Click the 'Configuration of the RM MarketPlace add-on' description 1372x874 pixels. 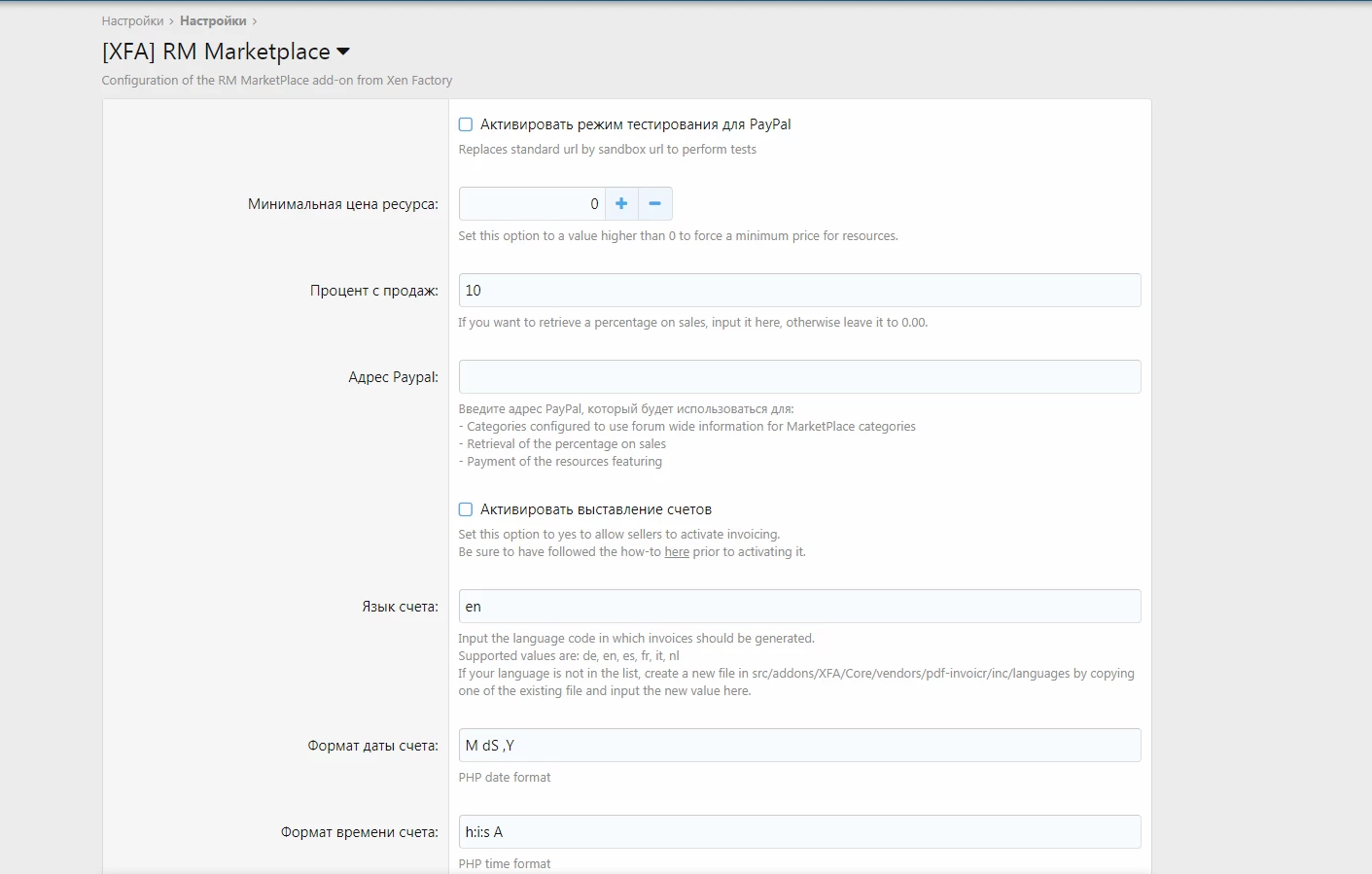tap(277, 81)
